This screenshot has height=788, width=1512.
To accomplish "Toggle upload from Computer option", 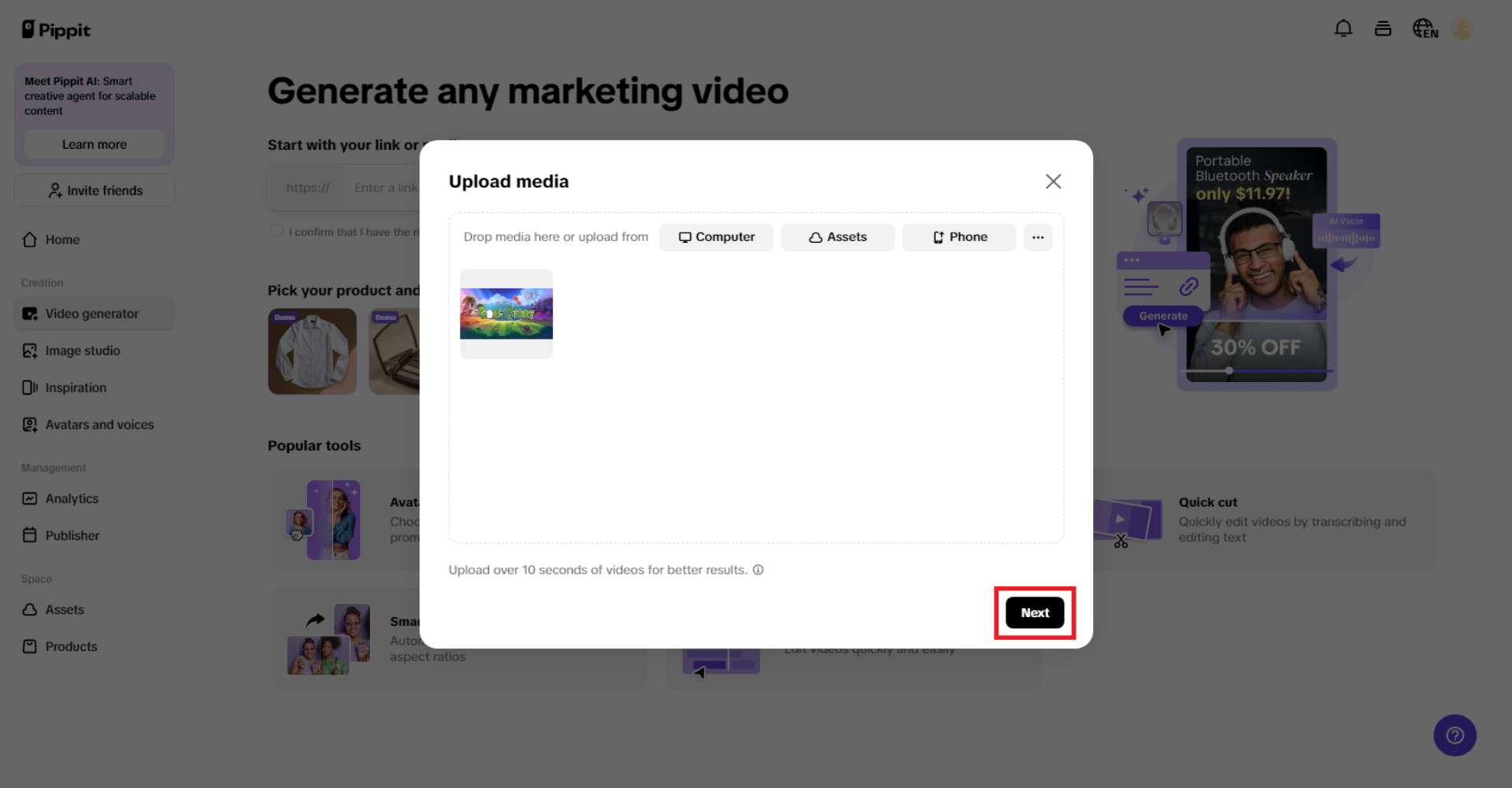I will pyautogui.click(x=715, y=236).
